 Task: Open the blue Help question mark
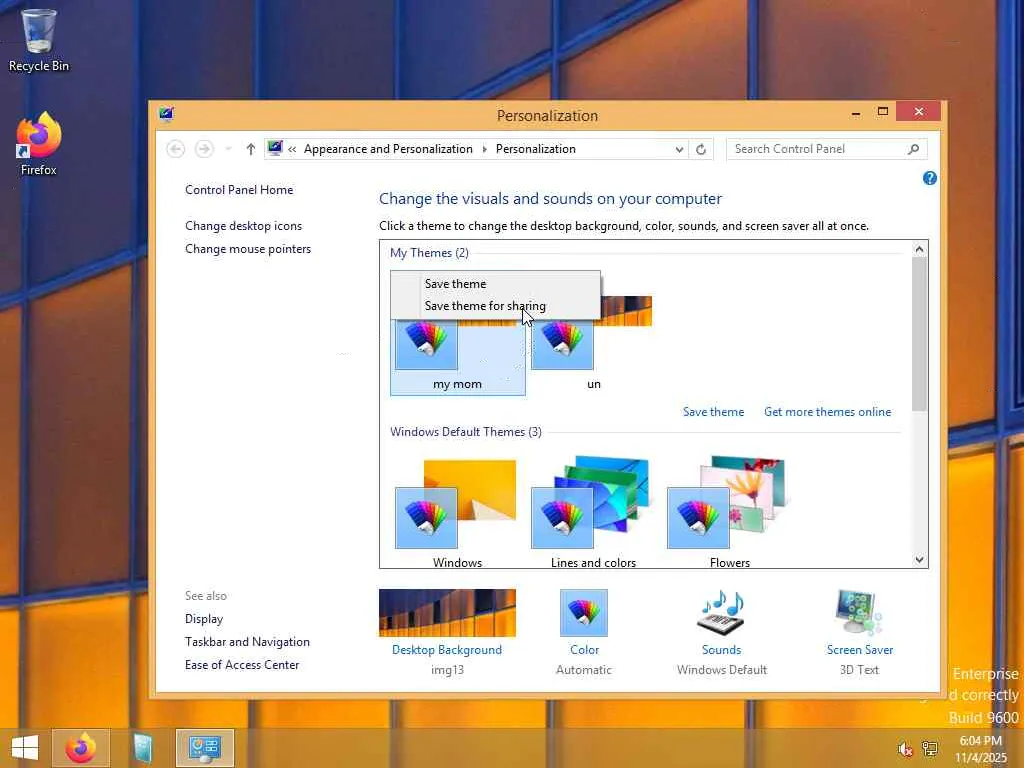pos(930,178)
